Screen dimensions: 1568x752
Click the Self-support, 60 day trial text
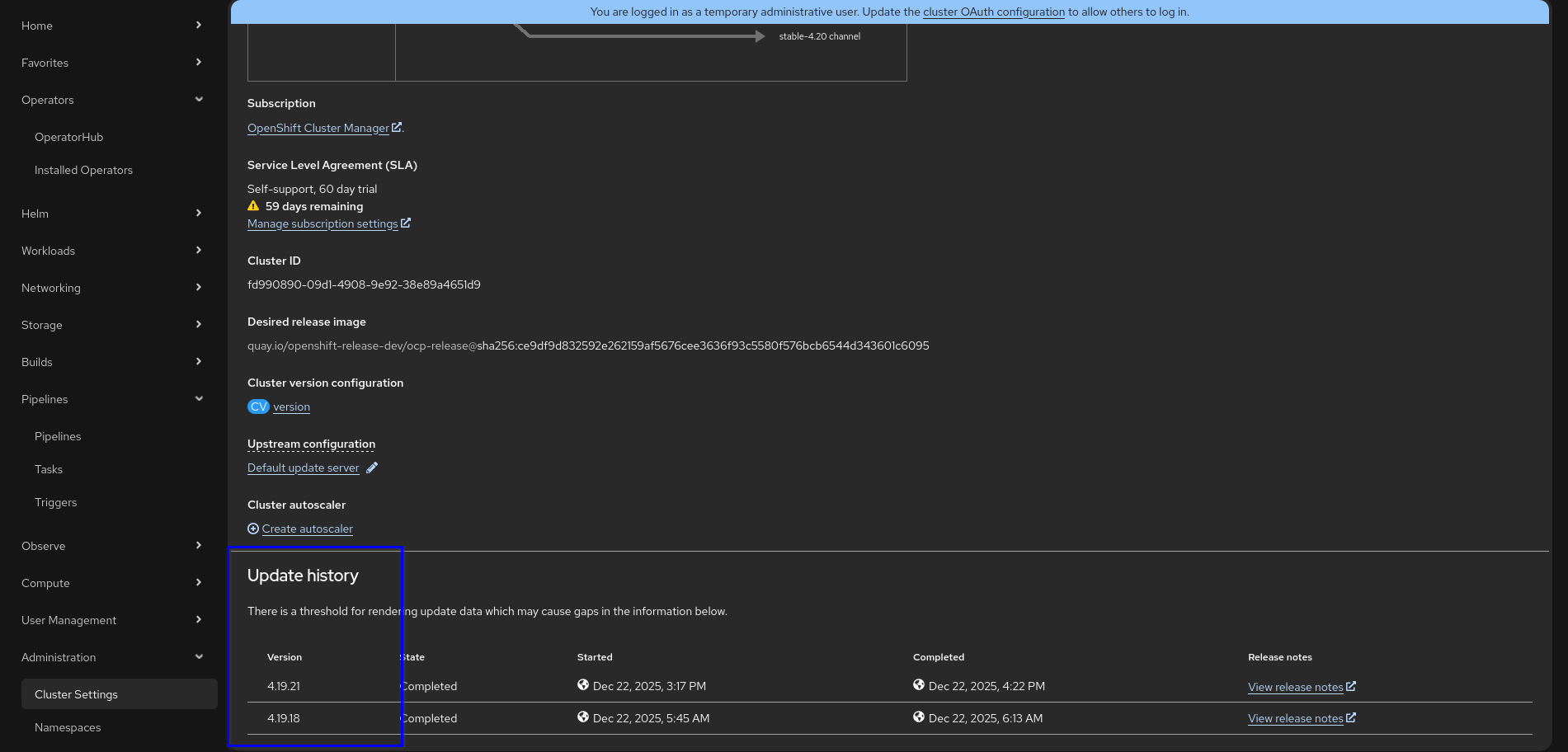pos(313,189)
